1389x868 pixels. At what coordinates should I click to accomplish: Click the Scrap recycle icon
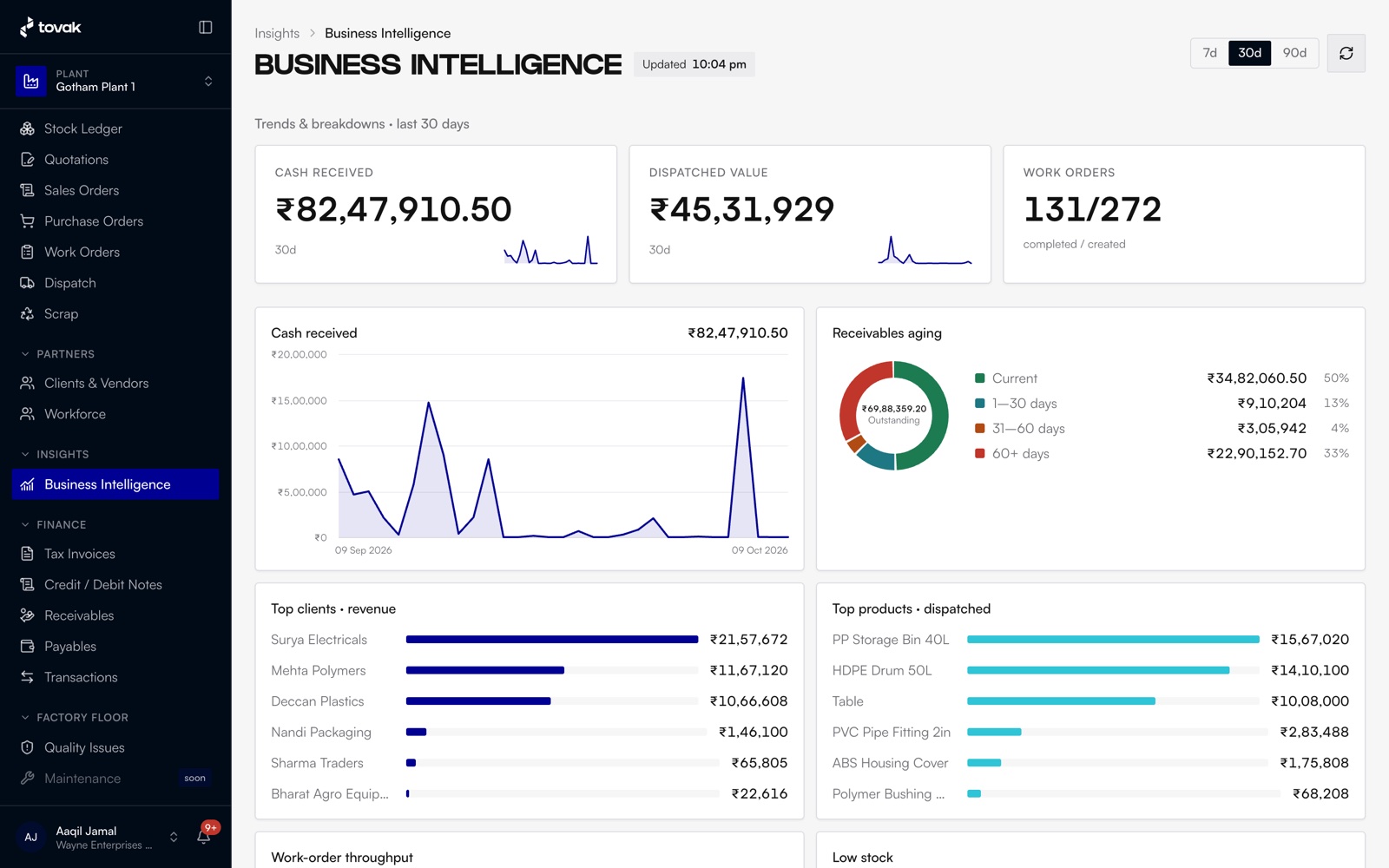point(28,313)
